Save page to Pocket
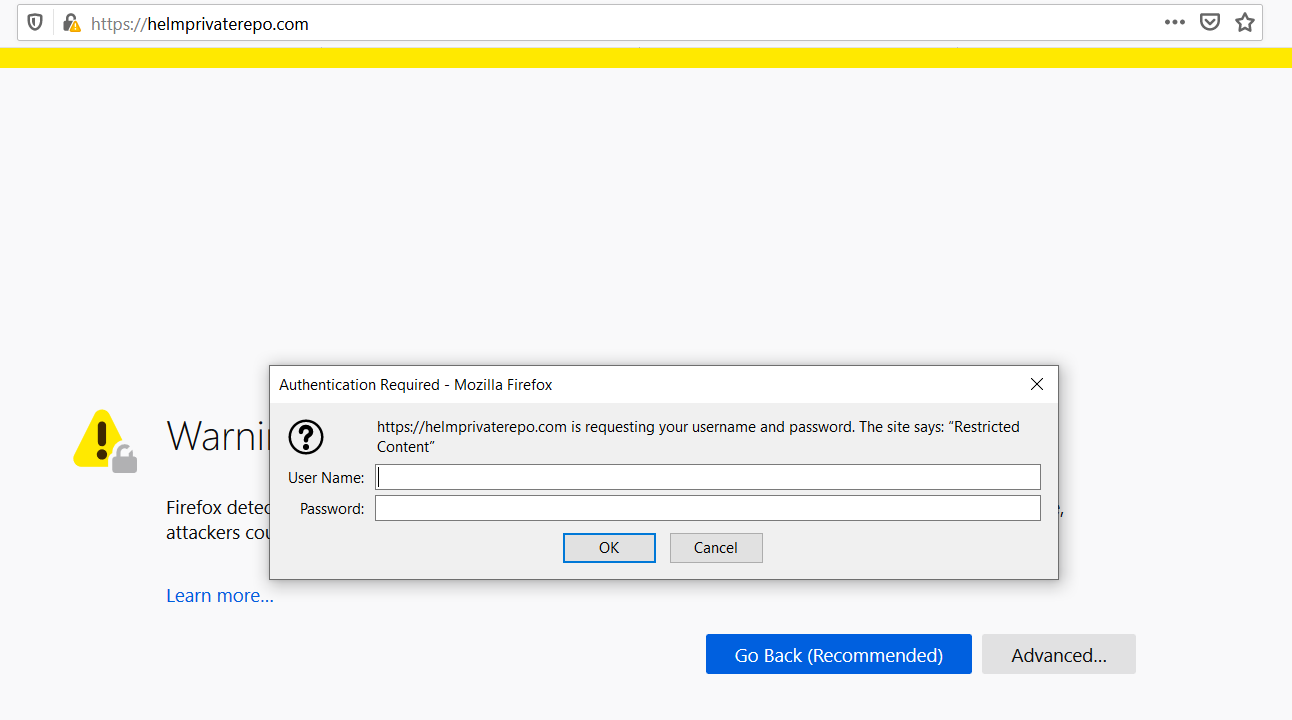 click(1209, 21)
